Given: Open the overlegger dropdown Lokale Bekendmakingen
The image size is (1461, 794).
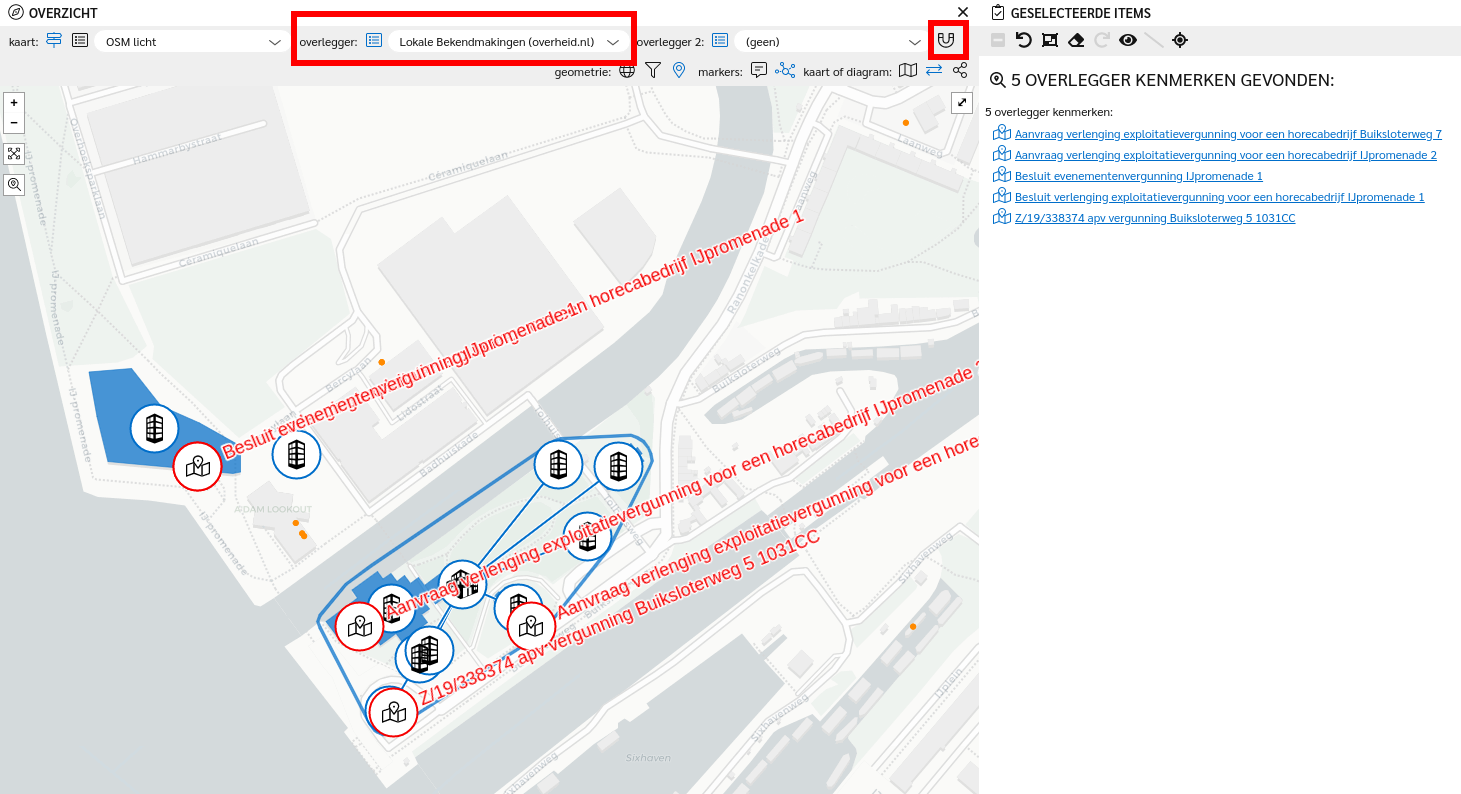Looking at the screenshot, I should [x=508, y=42].
